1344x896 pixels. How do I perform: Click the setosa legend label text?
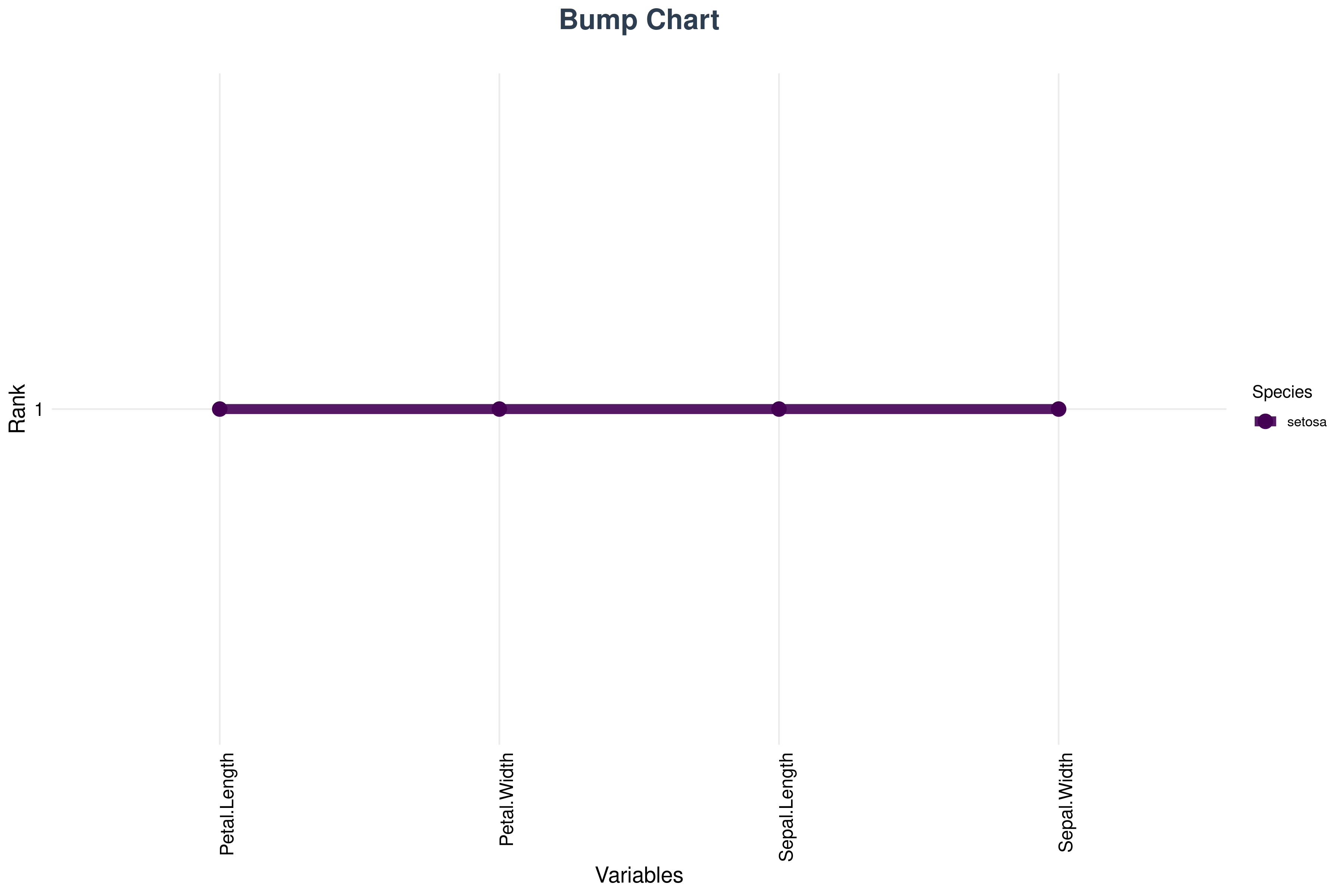(x=1307, y=422)
